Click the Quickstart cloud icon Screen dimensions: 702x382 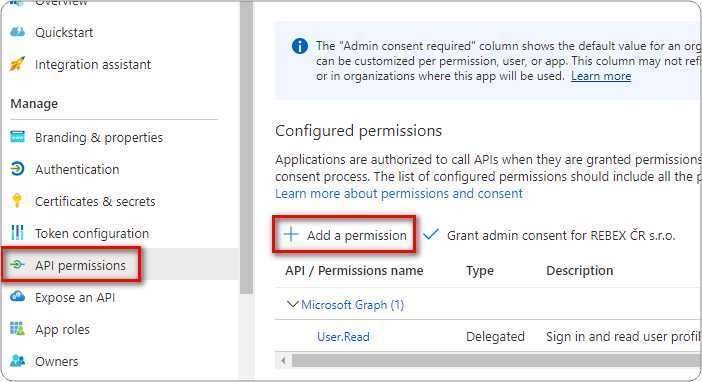tap(17, 32)
